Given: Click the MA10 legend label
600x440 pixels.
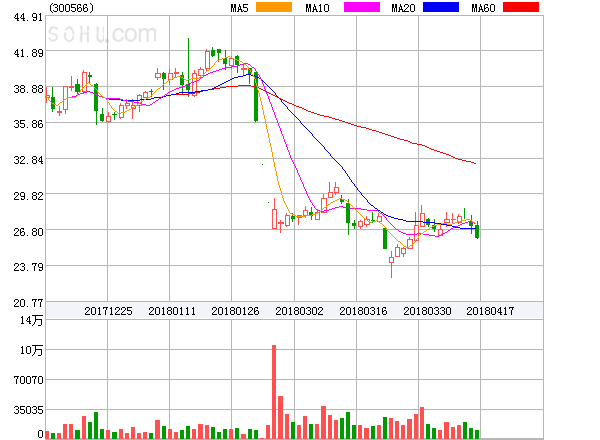Looking at the screenshot, I should pyautogui.click(x=317, y=8).
